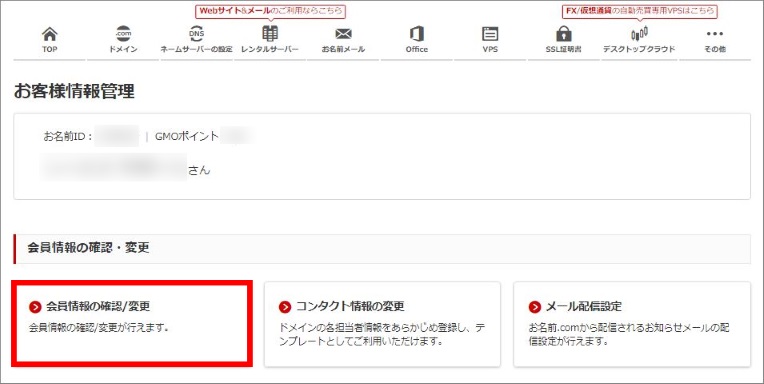This screenshot has width=764, height=384.
Task: Click the GMOポイント label
Action: click(187, 137)
